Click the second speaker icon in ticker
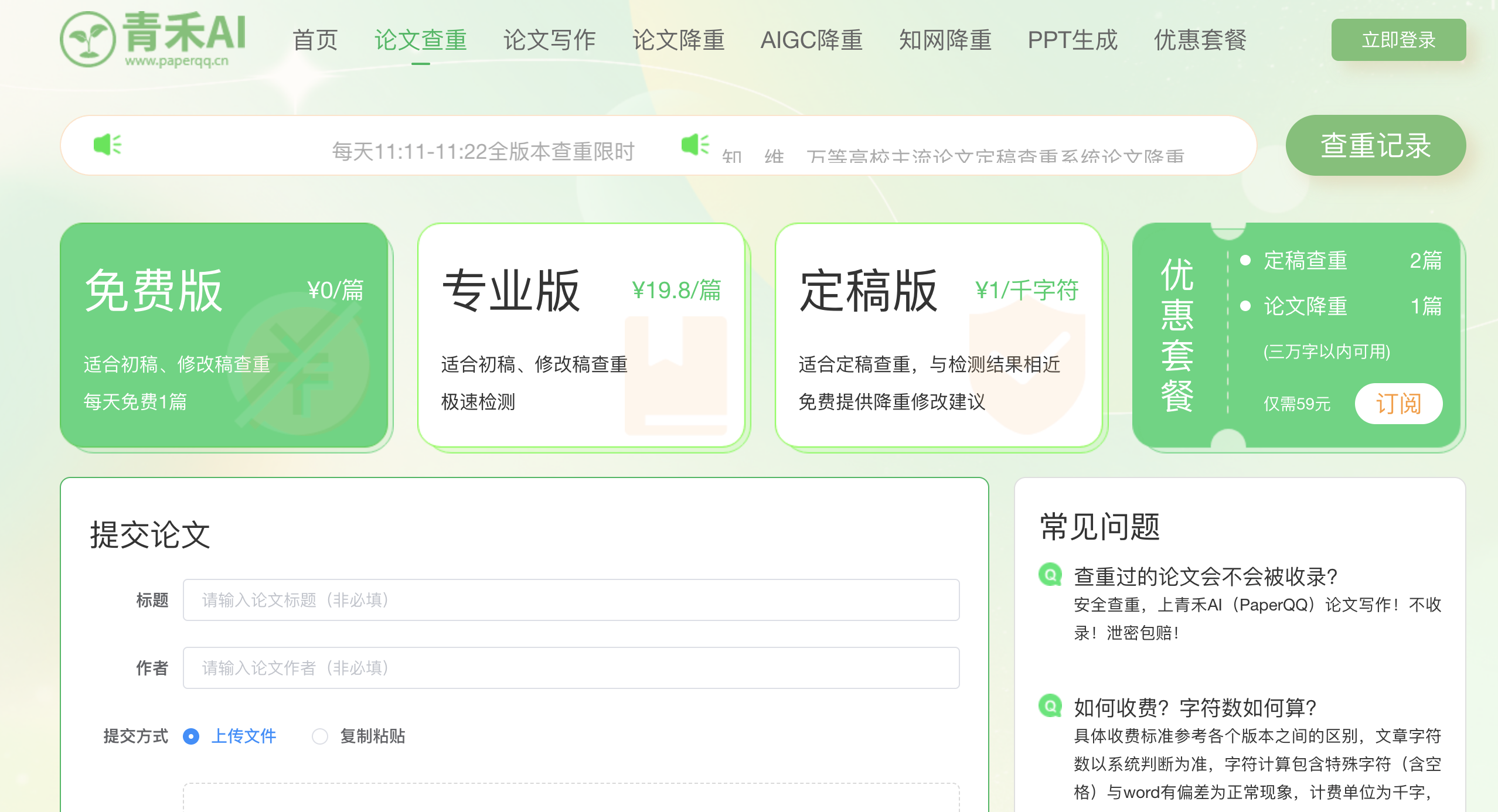 pos(695,144)
